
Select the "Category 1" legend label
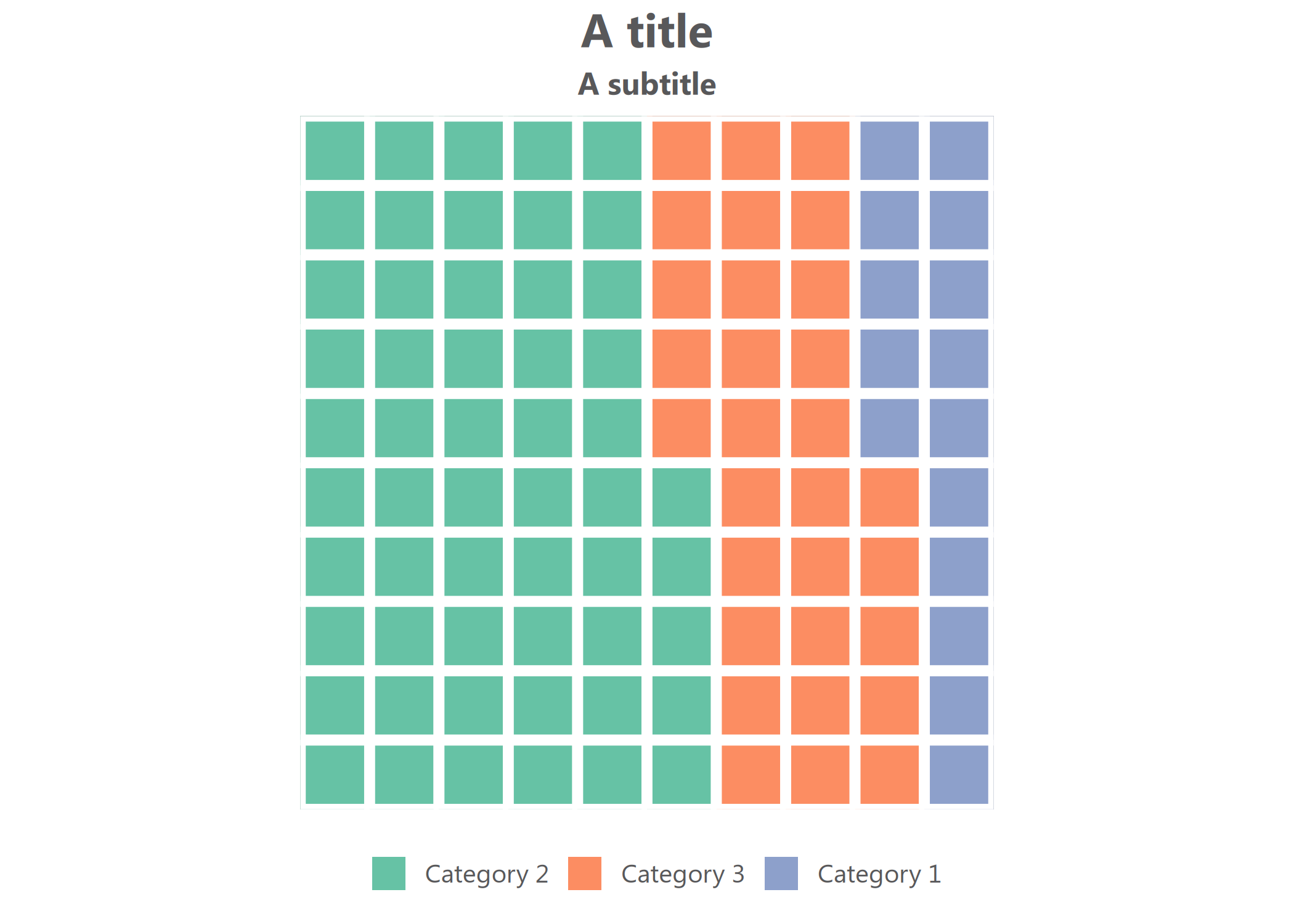pyautogui.click(x=879, y=874)
